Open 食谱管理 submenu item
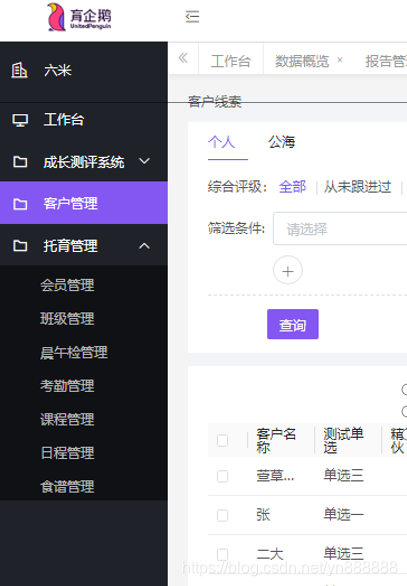Image resolution: width=407 pixels, height=586 pixels. 67,487
